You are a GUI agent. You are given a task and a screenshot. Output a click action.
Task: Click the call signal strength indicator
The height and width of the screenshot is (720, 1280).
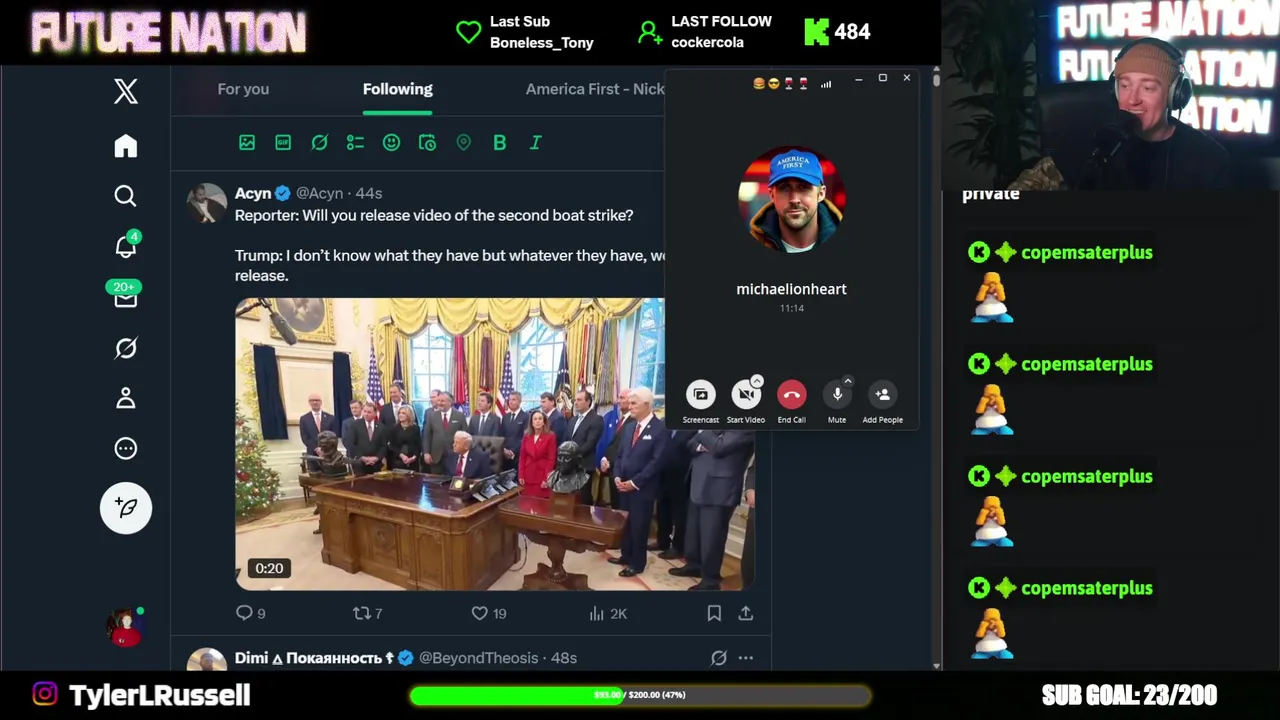(826, 84)
